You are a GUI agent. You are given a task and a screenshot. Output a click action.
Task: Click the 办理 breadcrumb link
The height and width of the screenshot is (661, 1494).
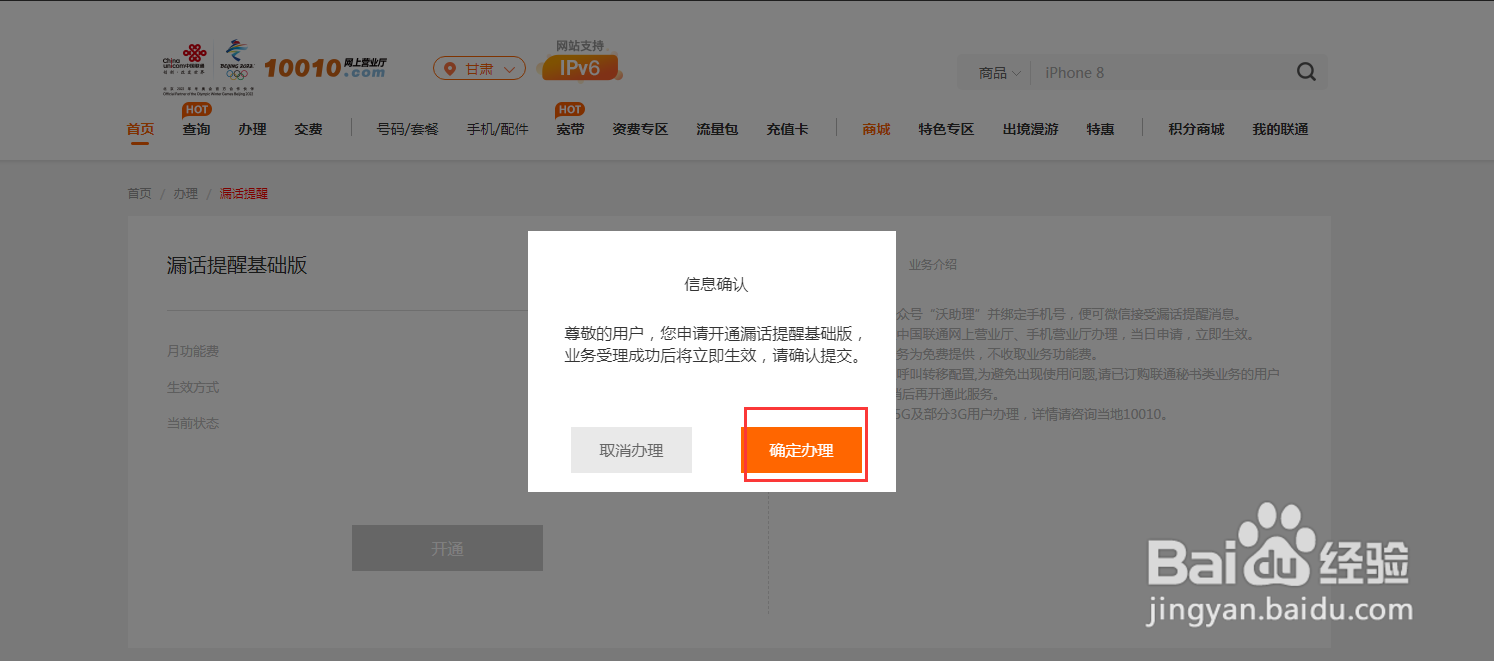point(185,193)
